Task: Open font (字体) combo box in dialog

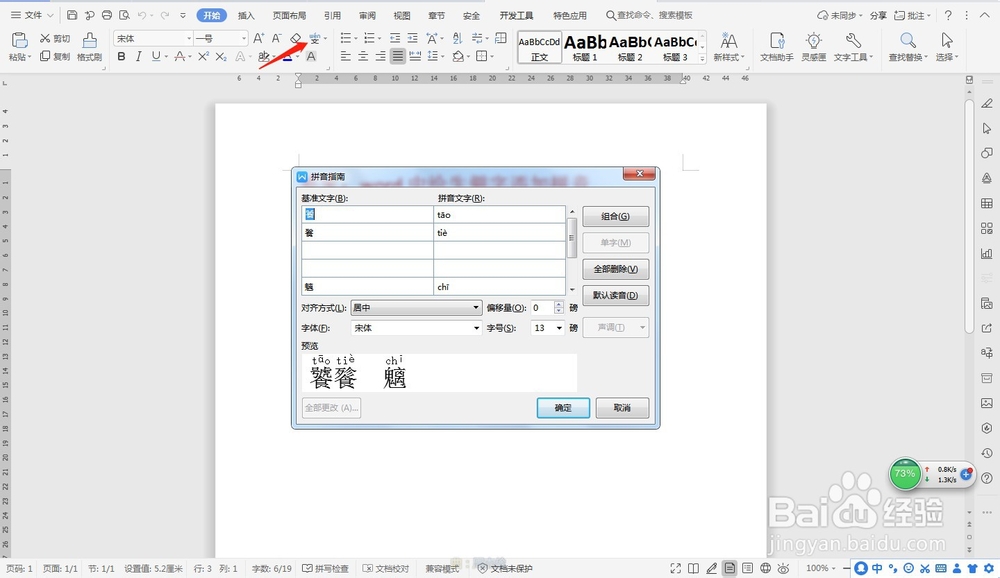Action: click(416, 328)
